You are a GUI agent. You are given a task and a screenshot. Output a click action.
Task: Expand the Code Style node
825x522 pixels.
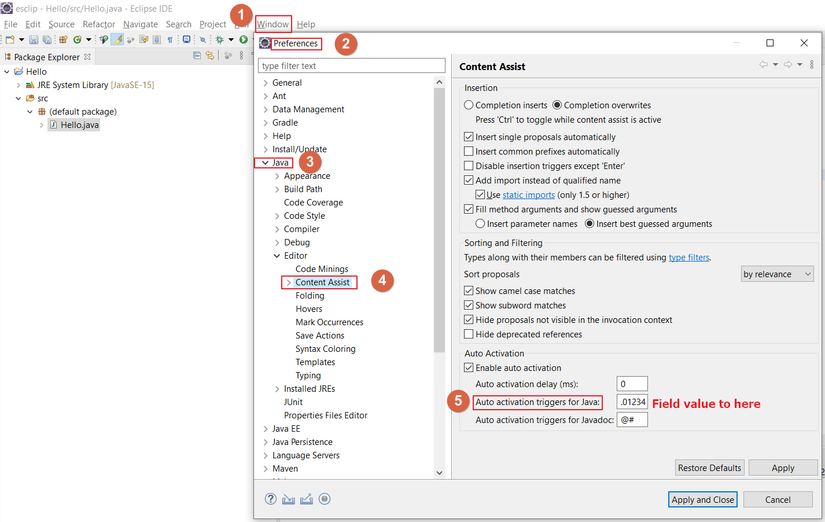tap(277, 216)
